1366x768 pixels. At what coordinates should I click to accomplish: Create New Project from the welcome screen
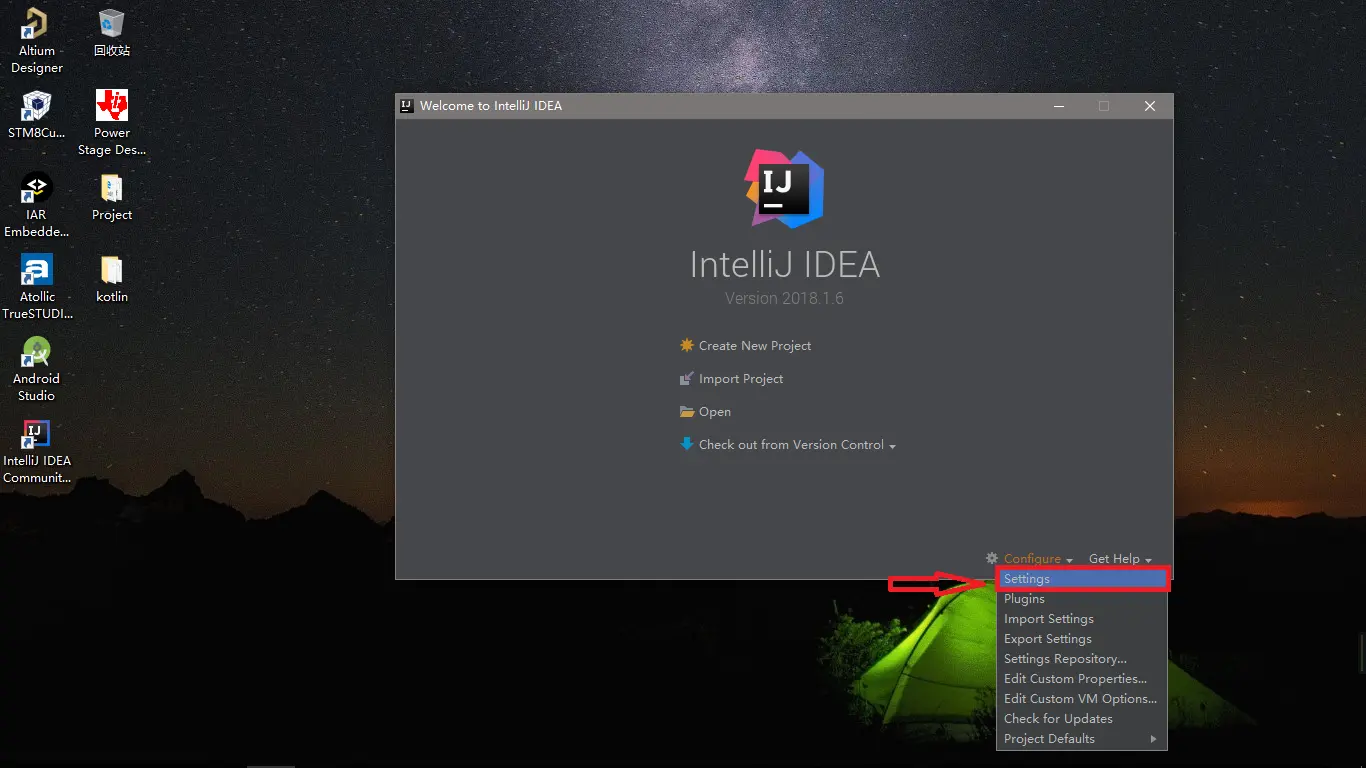[755, 346]
